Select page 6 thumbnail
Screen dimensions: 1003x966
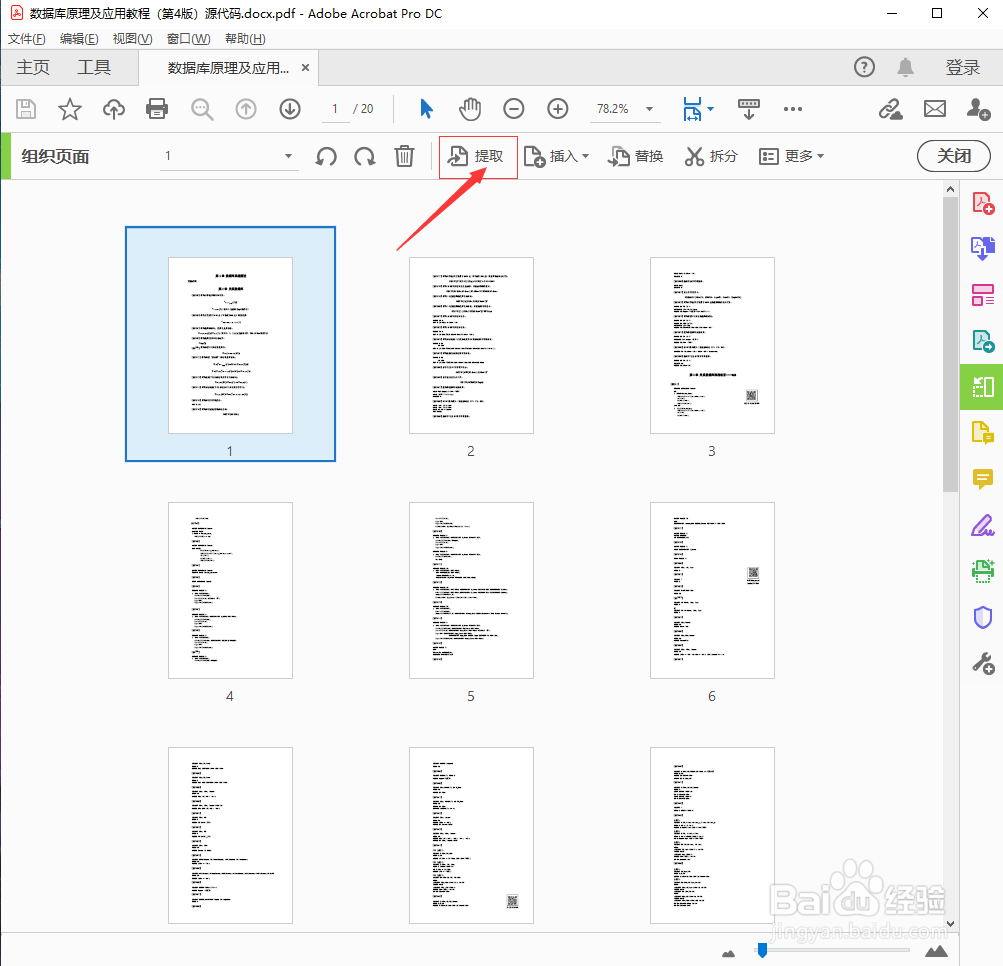(x=712, y=590)
